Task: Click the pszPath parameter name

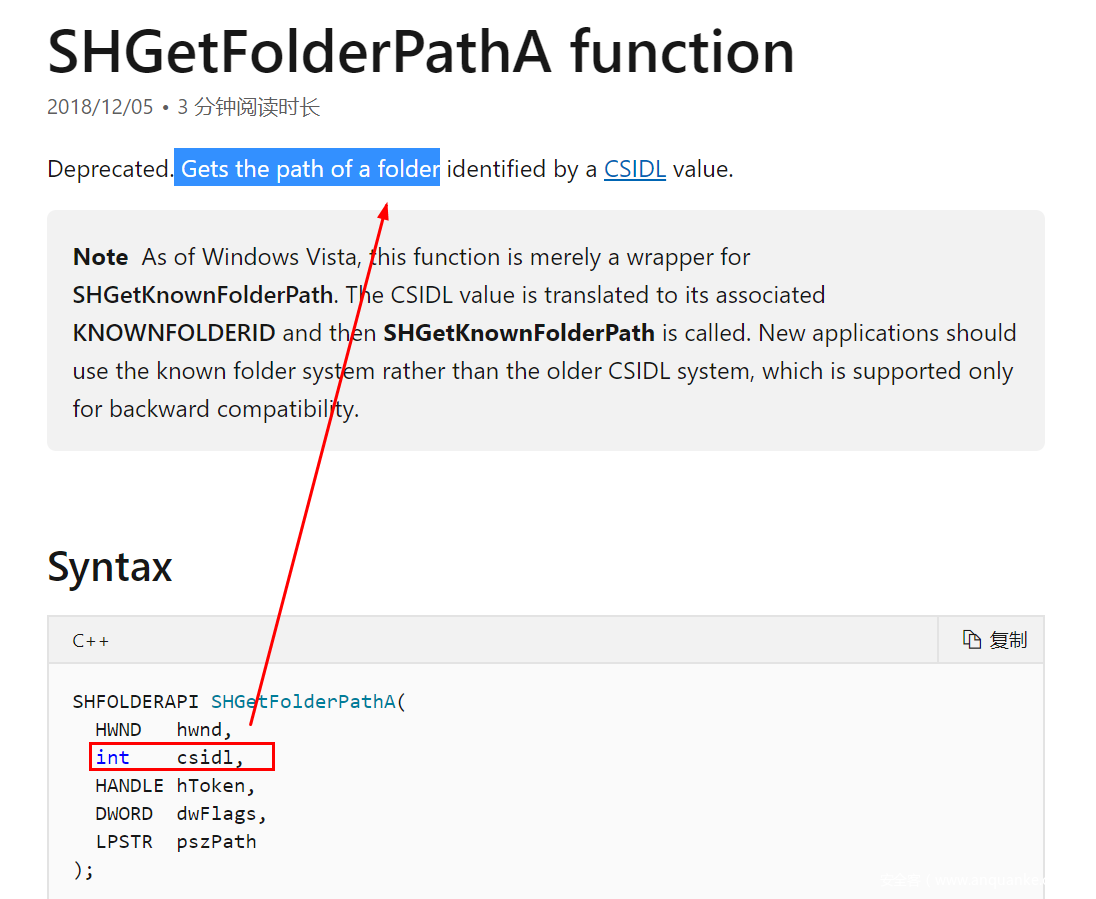Action: (x=217, y=842)
